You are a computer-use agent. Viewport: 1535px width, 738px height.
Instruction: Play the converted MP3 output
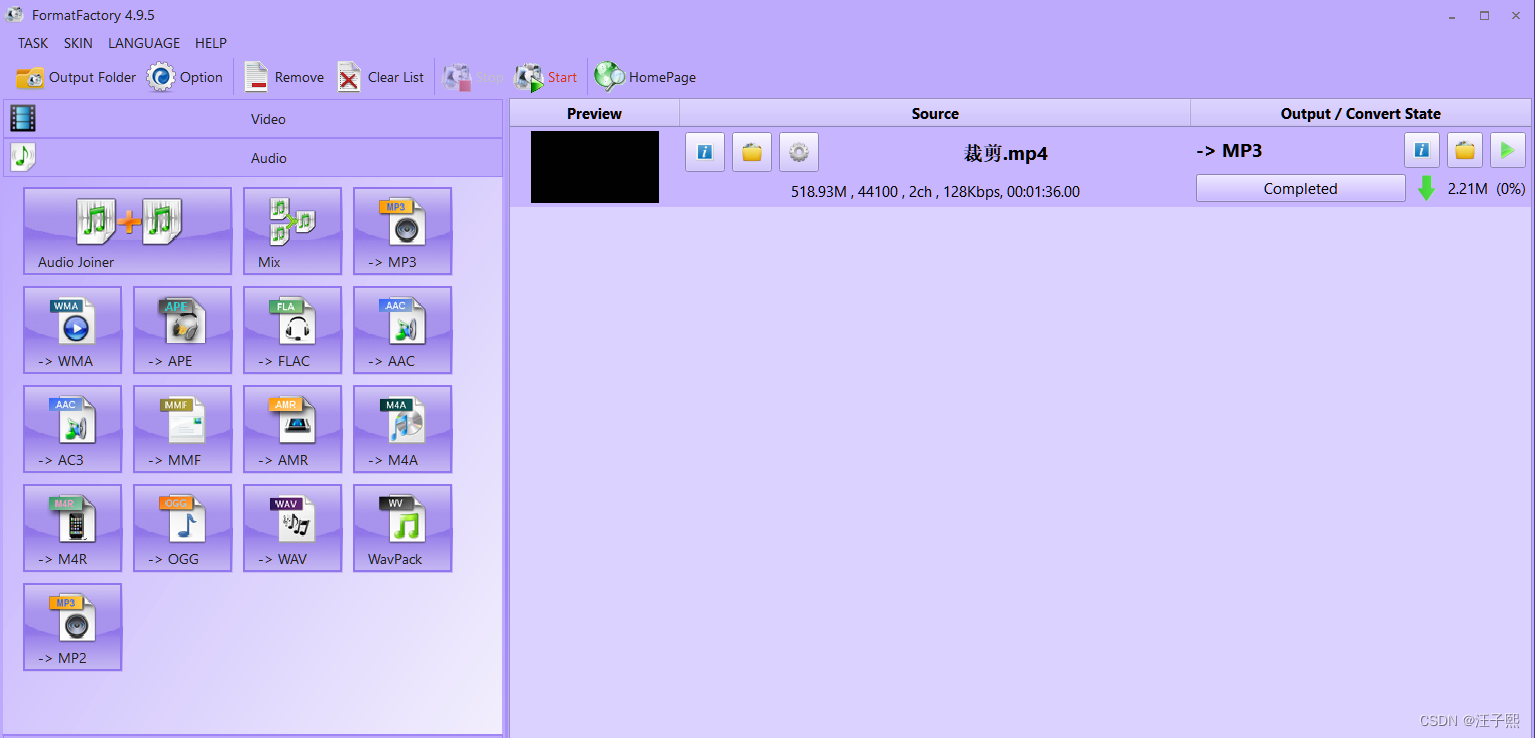point(1508,151)
